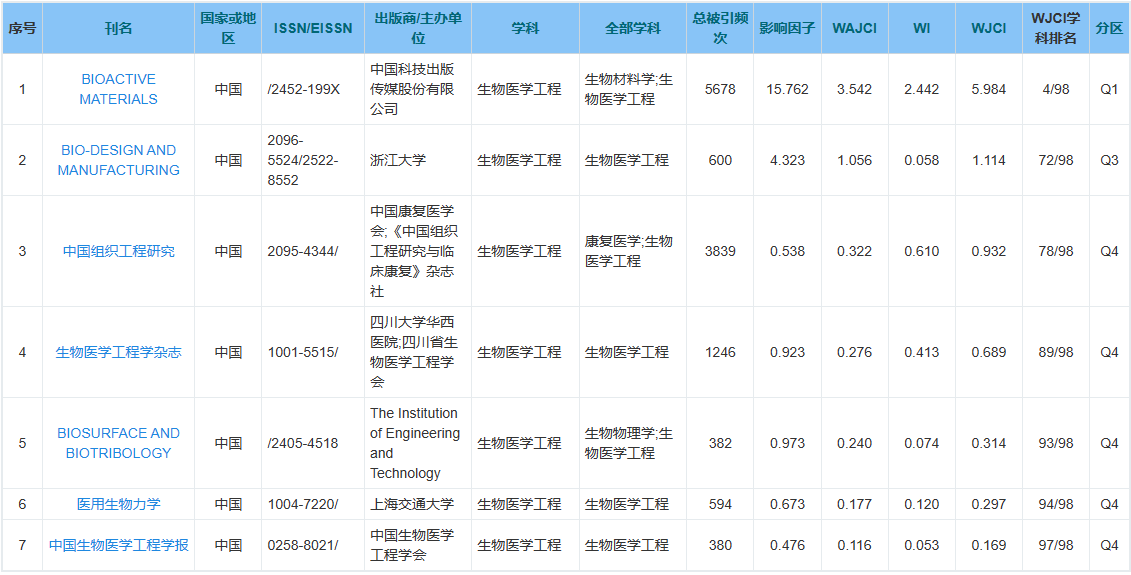Click the 总被引频次 column header
1131x575 pixels.
[x=720, y=28]
